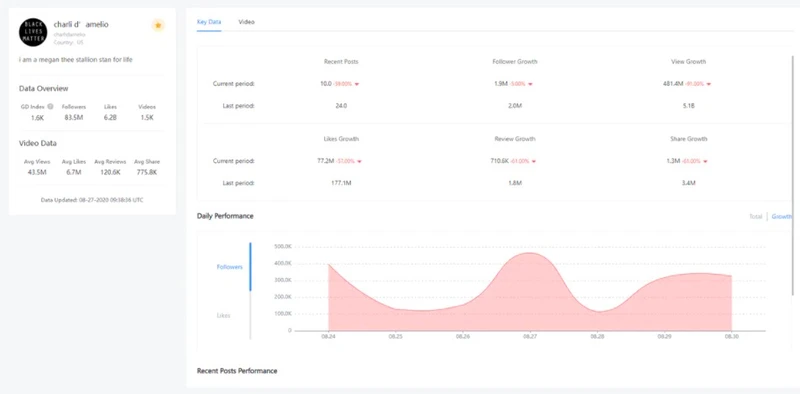
Task: Click red down arrow beside Follower Growth percentage
Action: click(530, 84)
